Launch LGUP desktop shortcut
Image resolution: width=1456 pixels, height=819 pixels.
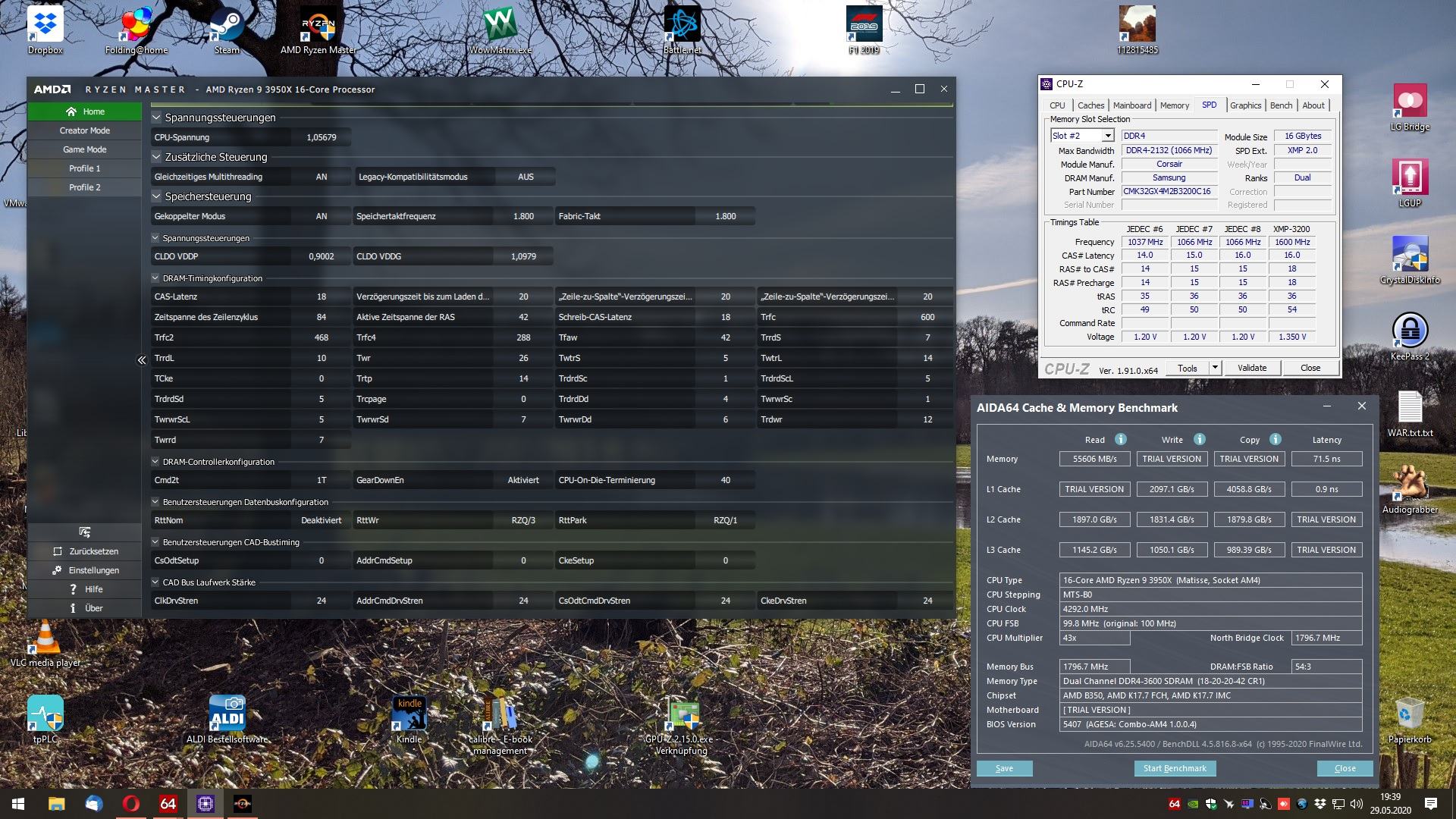coord(1410,183)
